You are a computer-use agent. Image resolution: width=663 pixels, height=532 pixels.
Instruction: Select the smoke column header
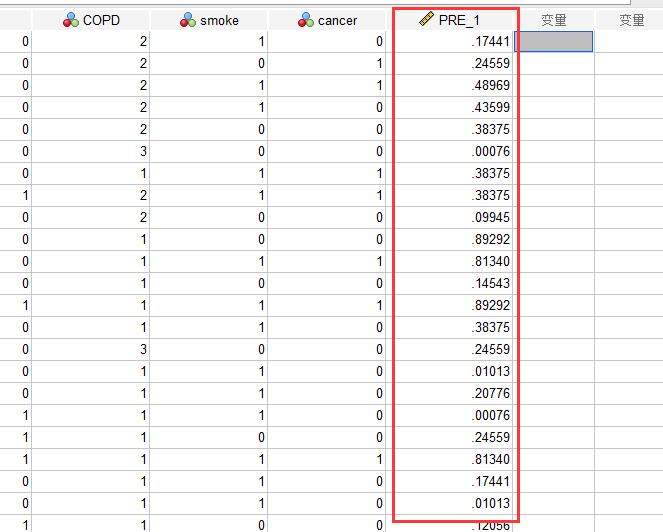[x=209, y=20]
